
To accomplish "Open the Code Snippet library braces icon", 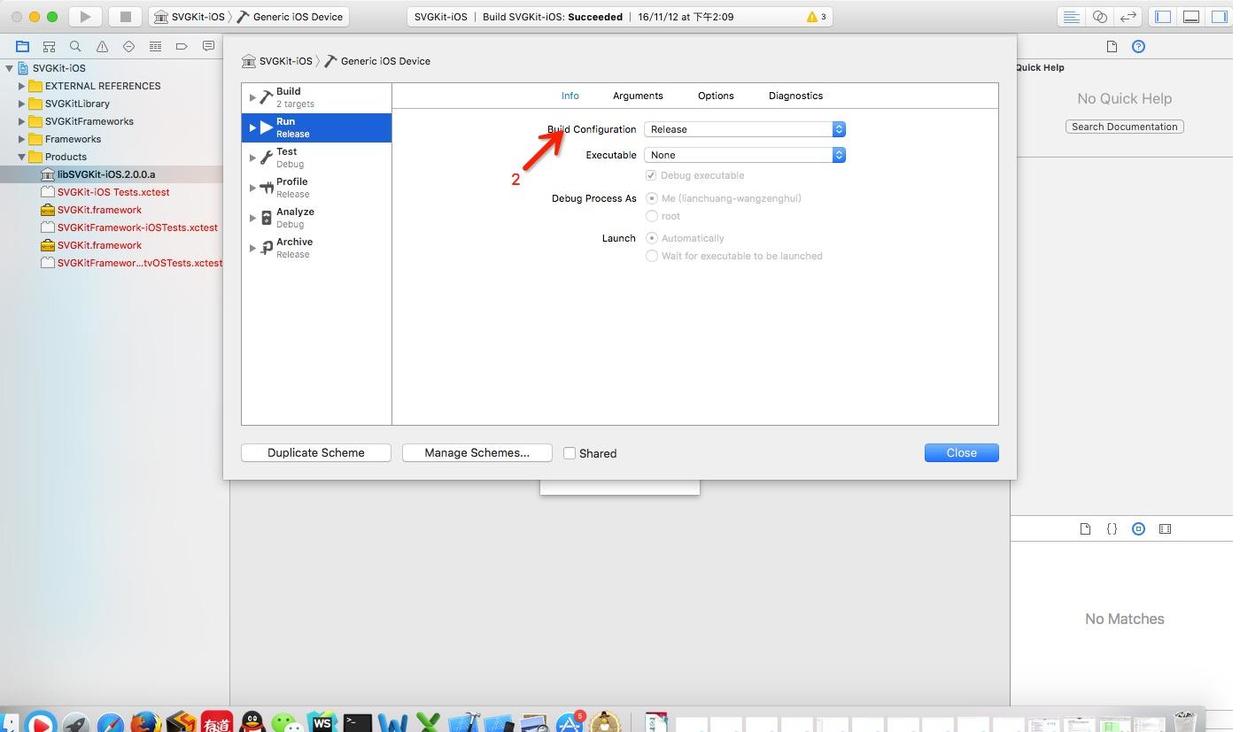I will (x=1112, y=529).
